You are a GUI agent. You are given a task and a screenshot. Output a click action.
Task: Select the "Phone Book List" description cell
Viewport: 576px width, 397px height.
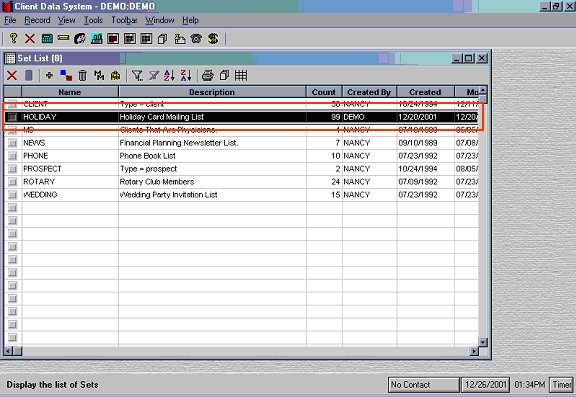212,156
